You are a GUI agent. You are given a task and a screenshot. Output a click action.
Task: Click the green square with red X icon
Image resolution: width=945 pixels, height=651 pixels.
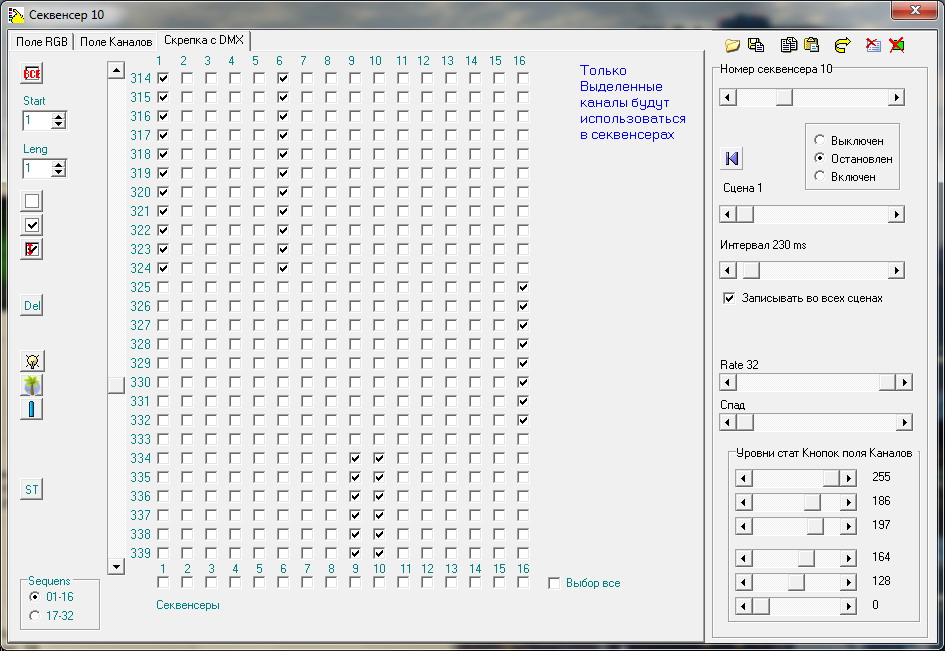tap(897, 45)
